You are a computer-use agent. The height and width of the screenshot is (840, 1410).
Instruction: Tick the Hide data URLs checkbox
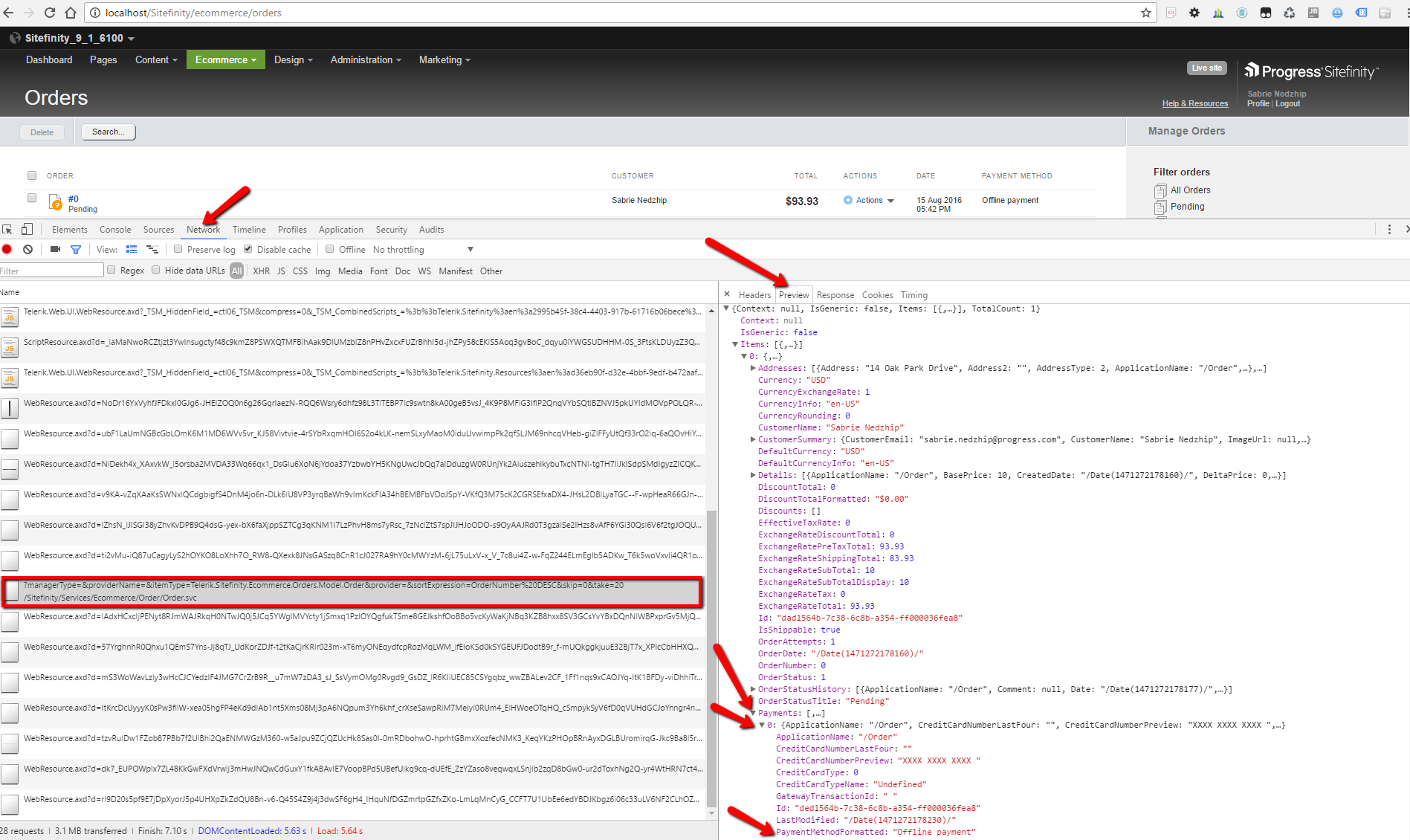point(156,270)
